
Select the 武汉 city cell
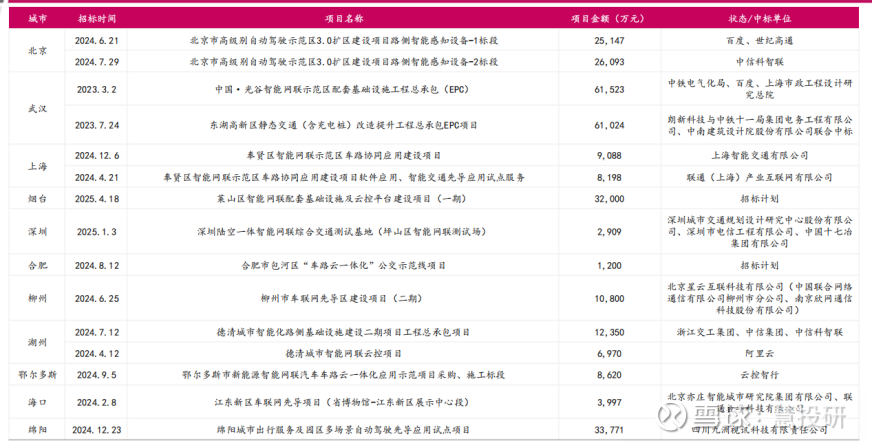[x=37, y=108]
